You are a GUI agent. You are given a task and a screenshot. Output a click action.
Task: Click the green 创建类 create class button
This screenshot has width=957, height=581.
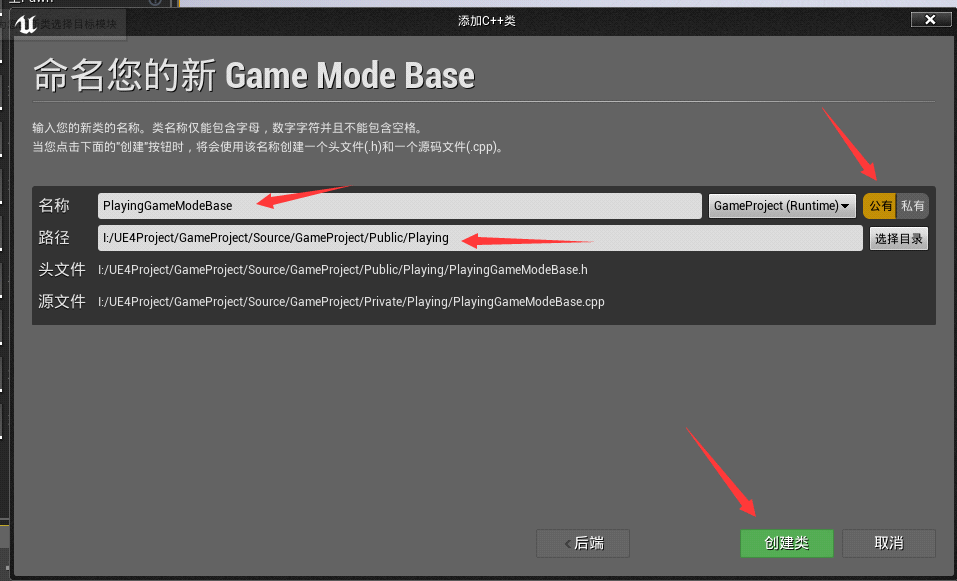[x=787, y=543]
